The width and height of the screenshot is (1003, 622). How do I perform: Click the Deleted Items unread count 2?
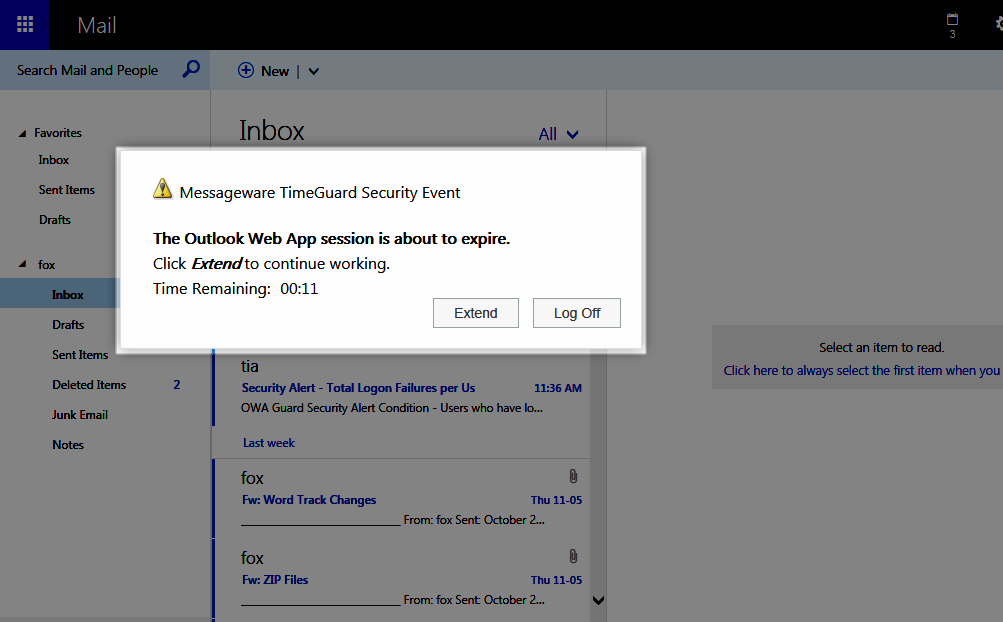pyautogui.click(x=177, y=385)
